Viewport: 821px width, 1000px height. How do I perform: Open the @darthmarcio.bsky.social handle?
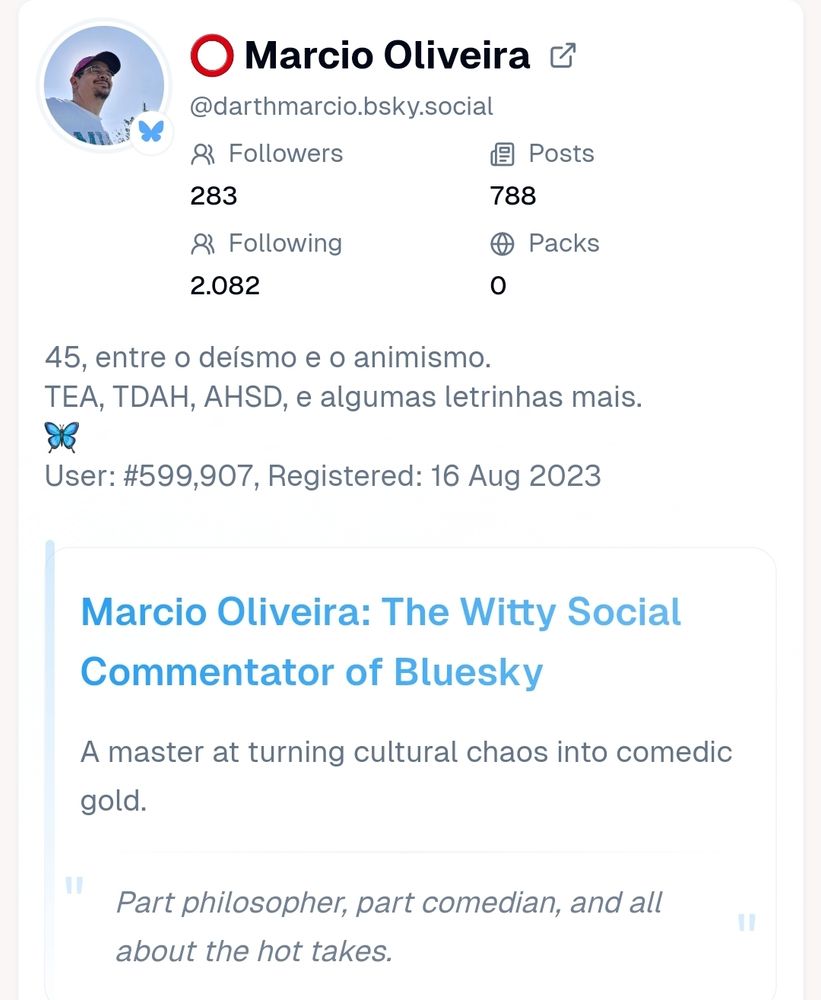pos(341,107)
